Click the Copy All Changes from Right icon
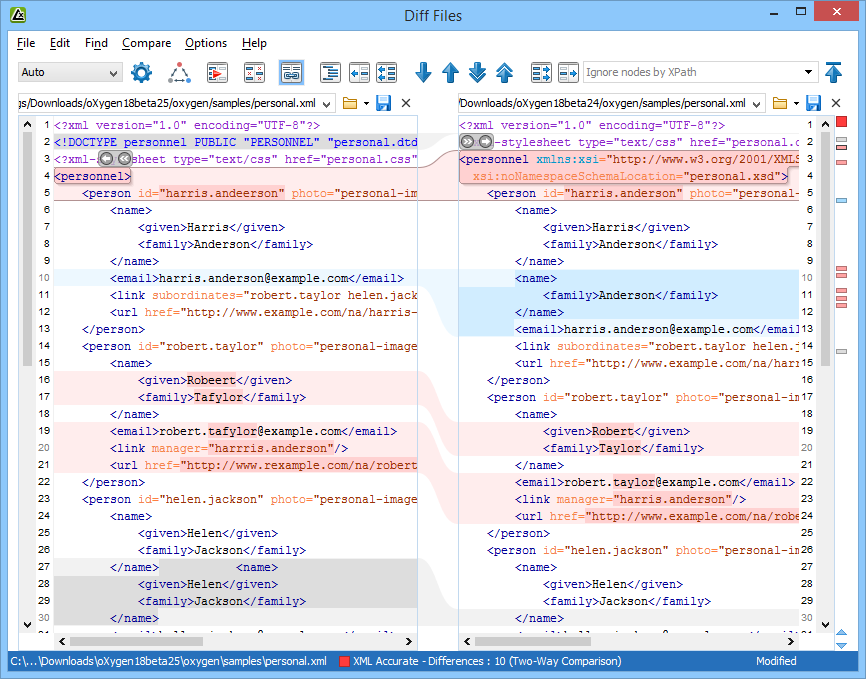866x679 pixels. (386, 73)
